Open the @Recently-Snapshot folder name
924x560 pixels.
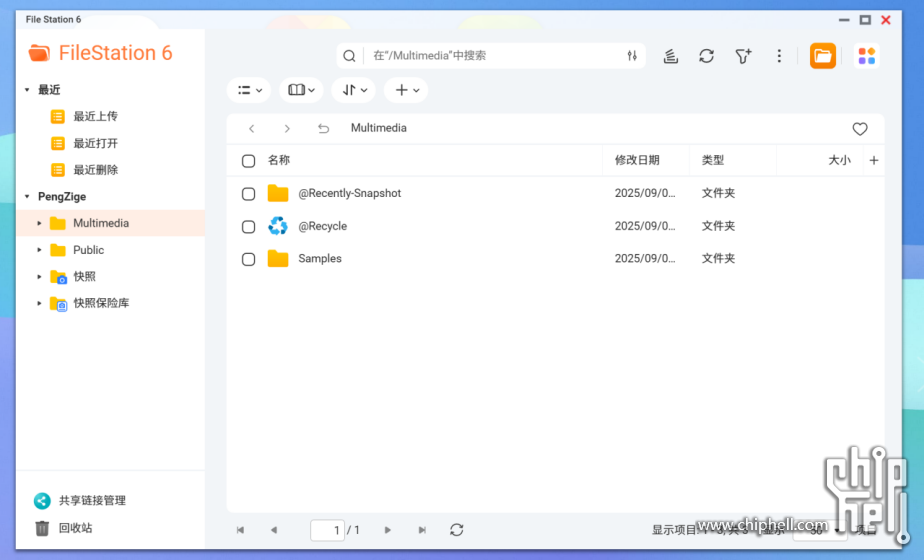coord(349,193)
